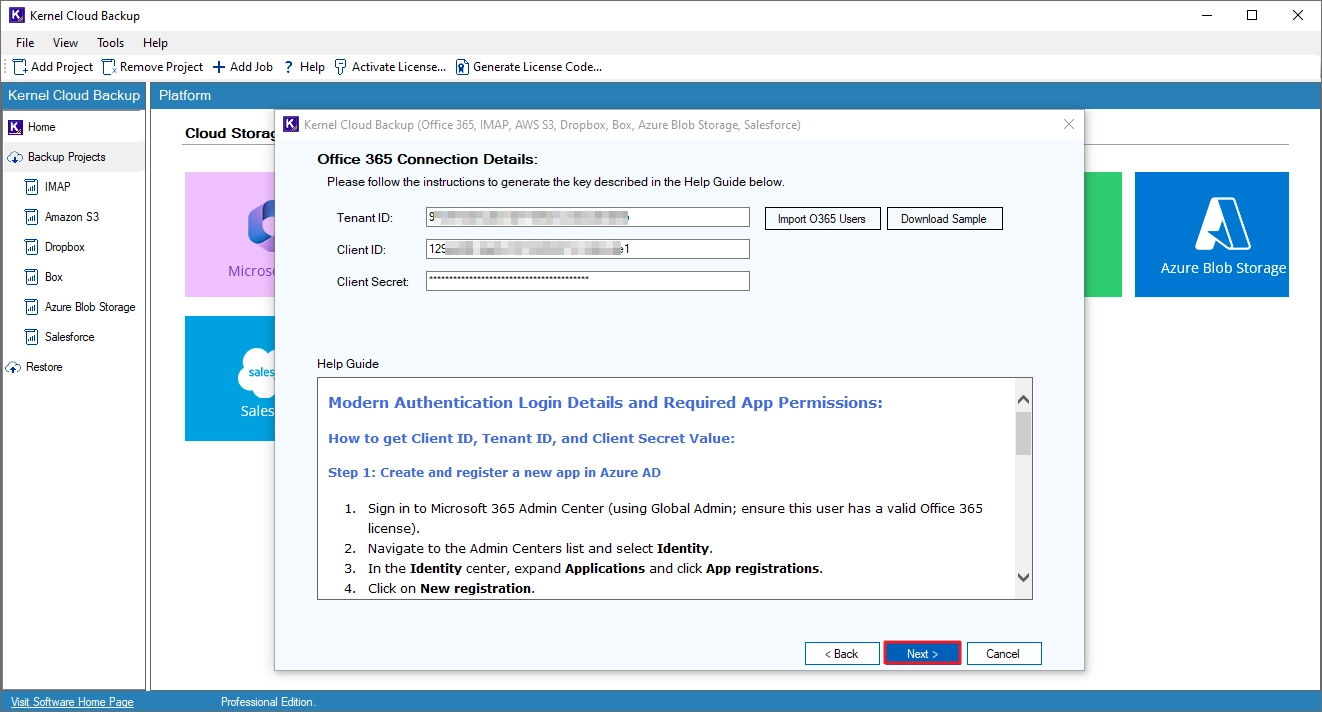Open the View menu
This screenshot has width=1322, height=712.
[x=66, y=43]
